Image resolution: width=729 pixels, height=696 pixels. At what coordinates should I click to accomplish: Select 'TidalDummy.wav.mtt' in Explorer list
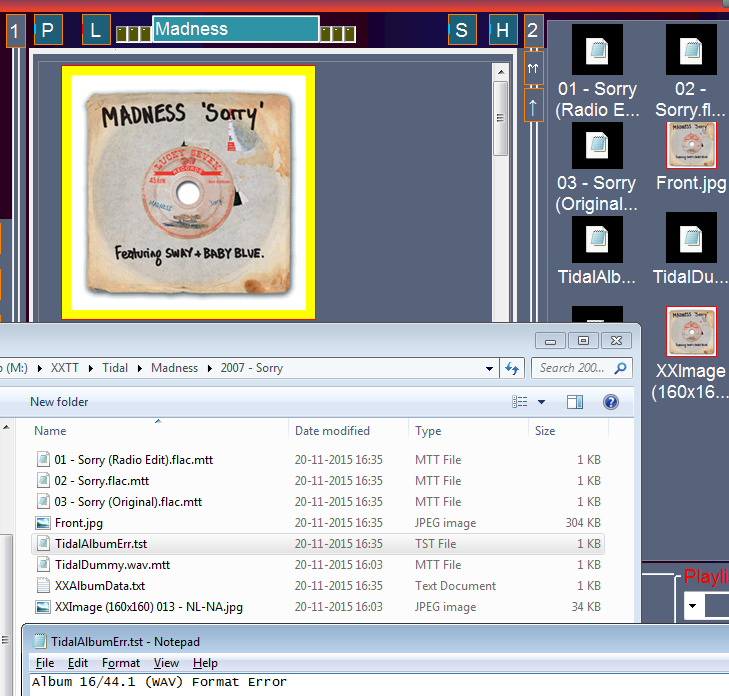point(318,564)
